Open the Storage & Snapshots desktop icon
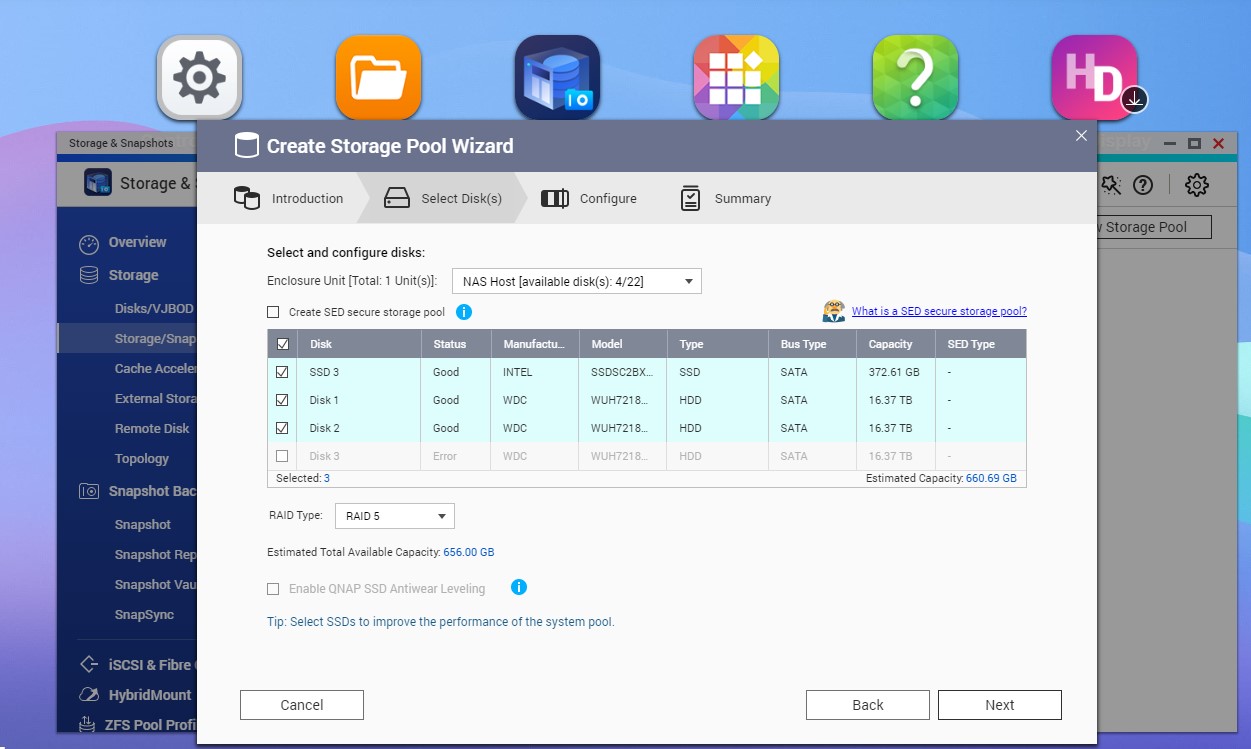 point(557,78)
